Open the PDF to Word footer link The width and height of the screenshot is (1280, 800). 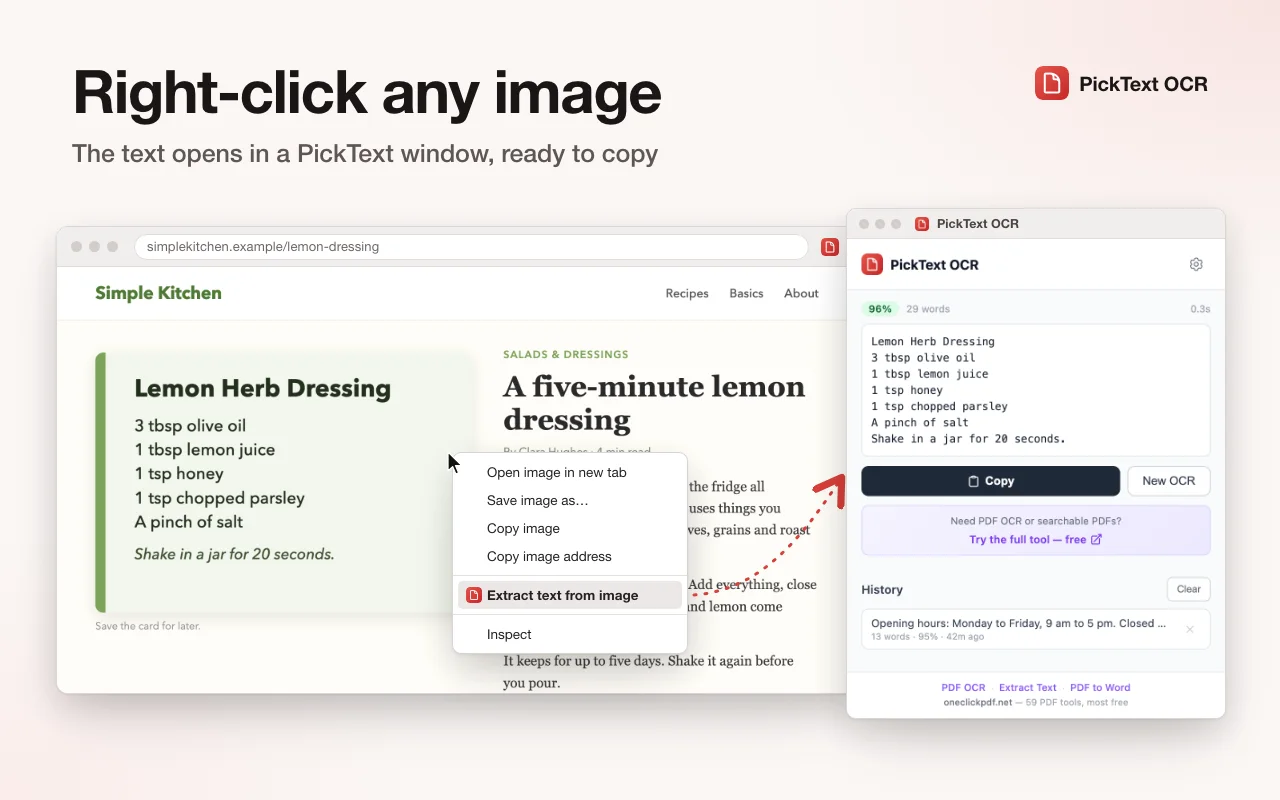pos(1100,688)
